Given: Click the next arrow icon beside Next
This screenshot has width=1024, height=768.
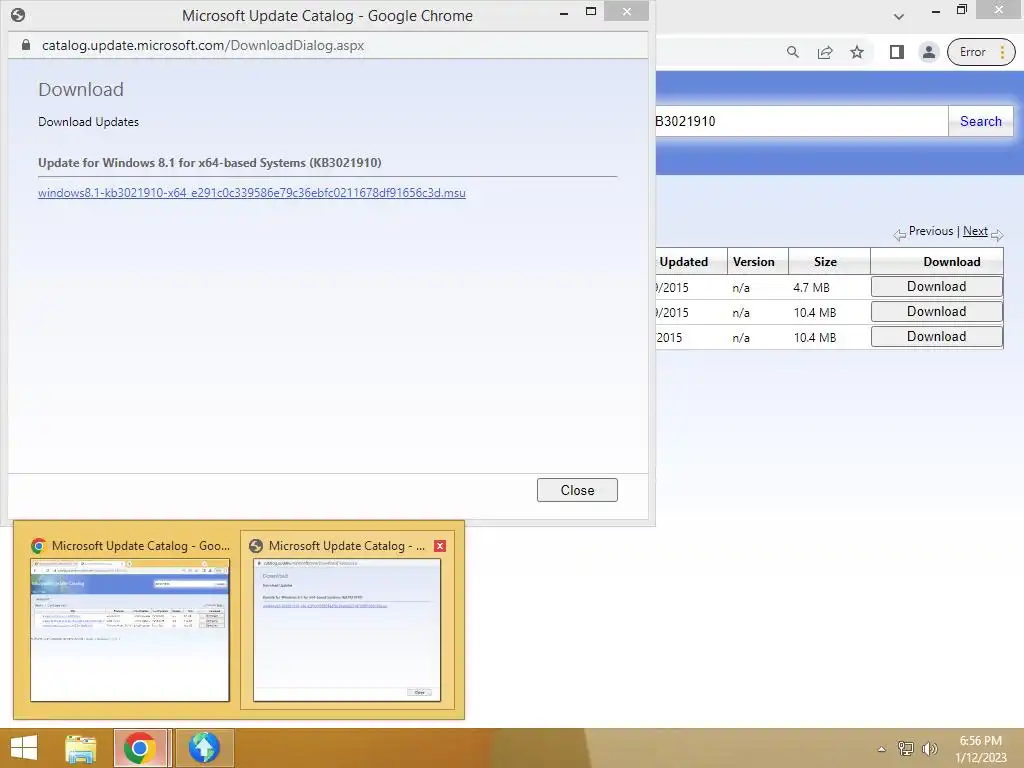Looking at the screenshot, I should pyautogui.click(x=997, y=234).
